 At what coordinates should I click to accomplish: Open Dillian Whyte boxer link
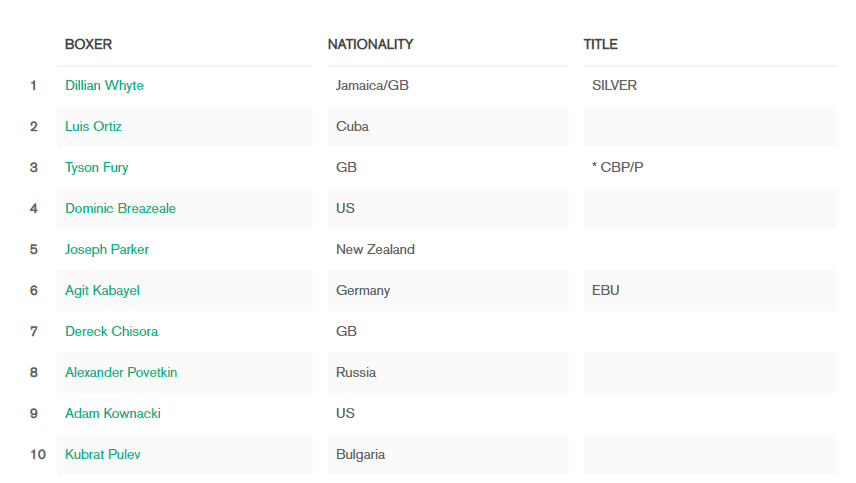(104, 86)
